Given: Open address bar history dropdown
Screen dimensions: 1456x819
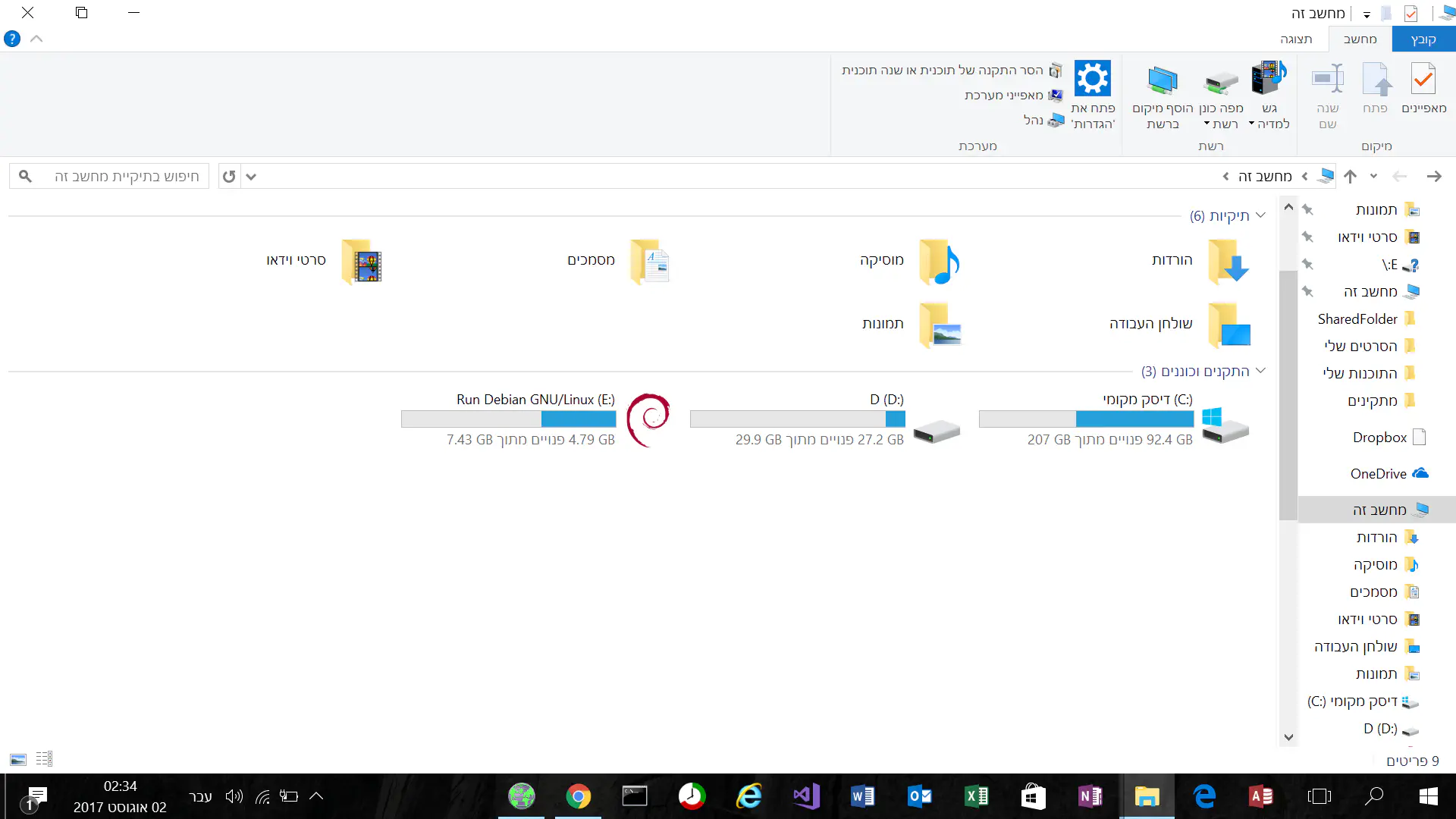Looking at the screenshot, I should click(x=251, y=177).
